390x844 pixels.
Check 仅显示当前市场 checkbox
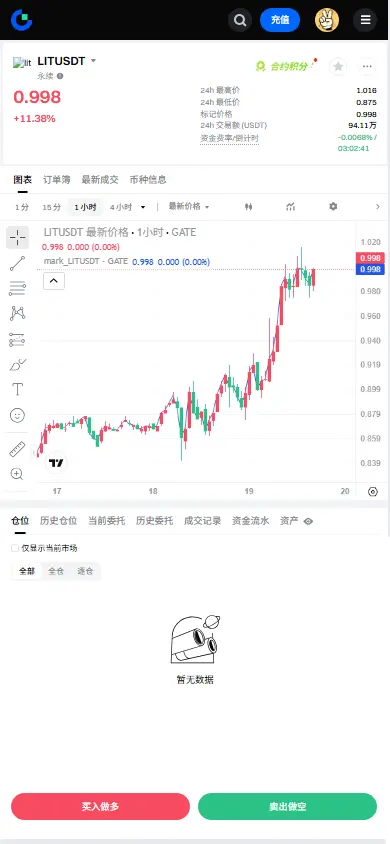[x=15, y=548]
